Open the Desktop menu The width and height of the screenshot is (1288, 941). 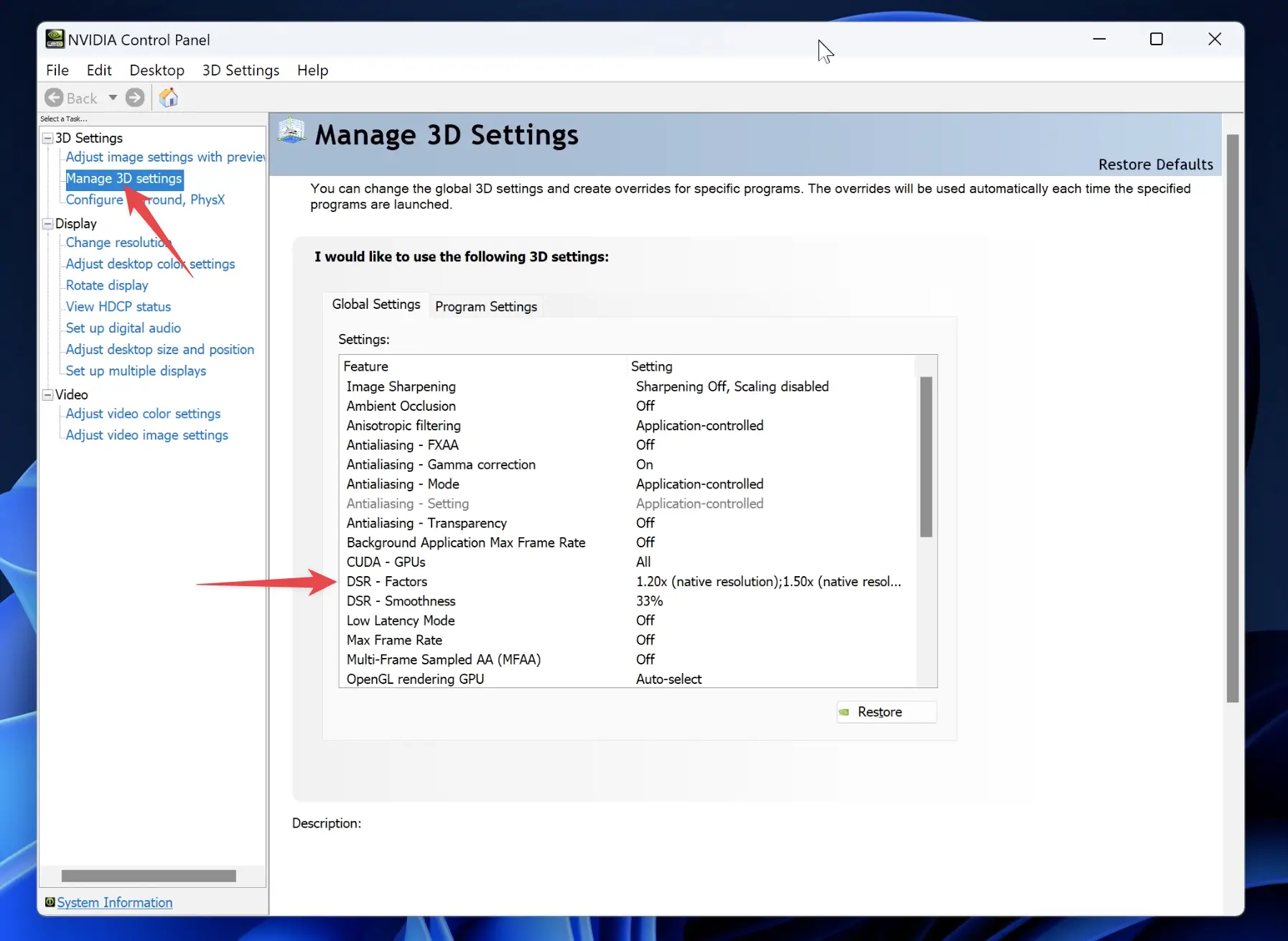[157, 70]
